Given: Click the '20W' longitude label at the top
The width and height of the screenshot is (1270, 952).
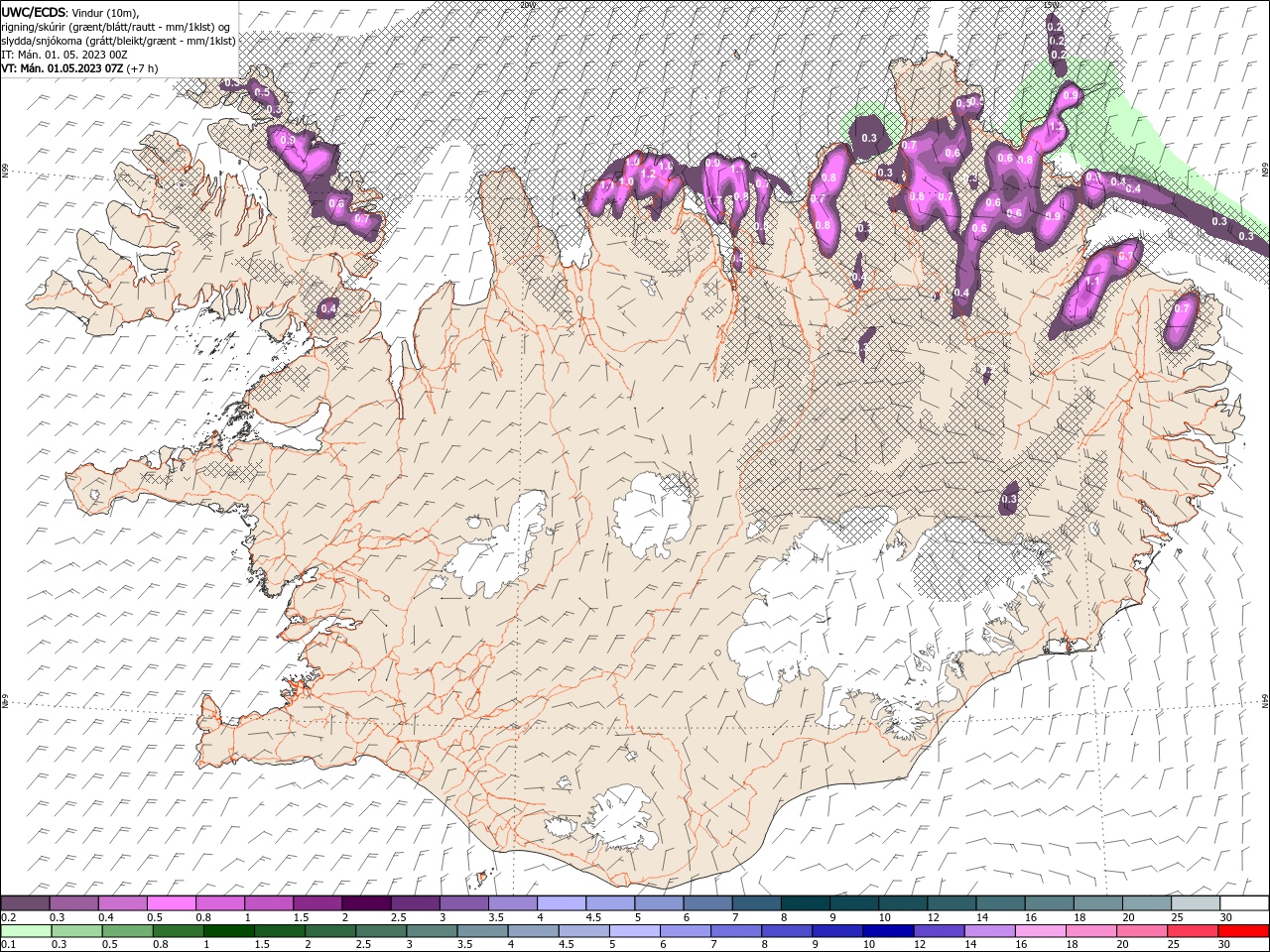Looking at the screenshot, I should pos(527,5).
